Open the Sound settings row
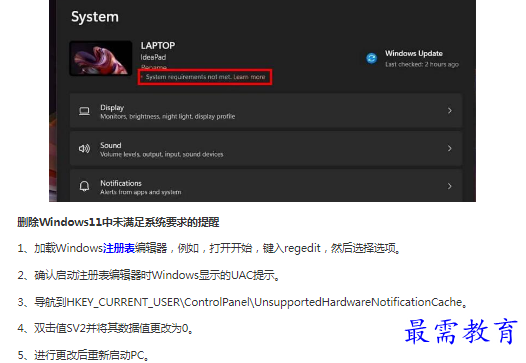526x363 pixels. [x=266, y=149]
